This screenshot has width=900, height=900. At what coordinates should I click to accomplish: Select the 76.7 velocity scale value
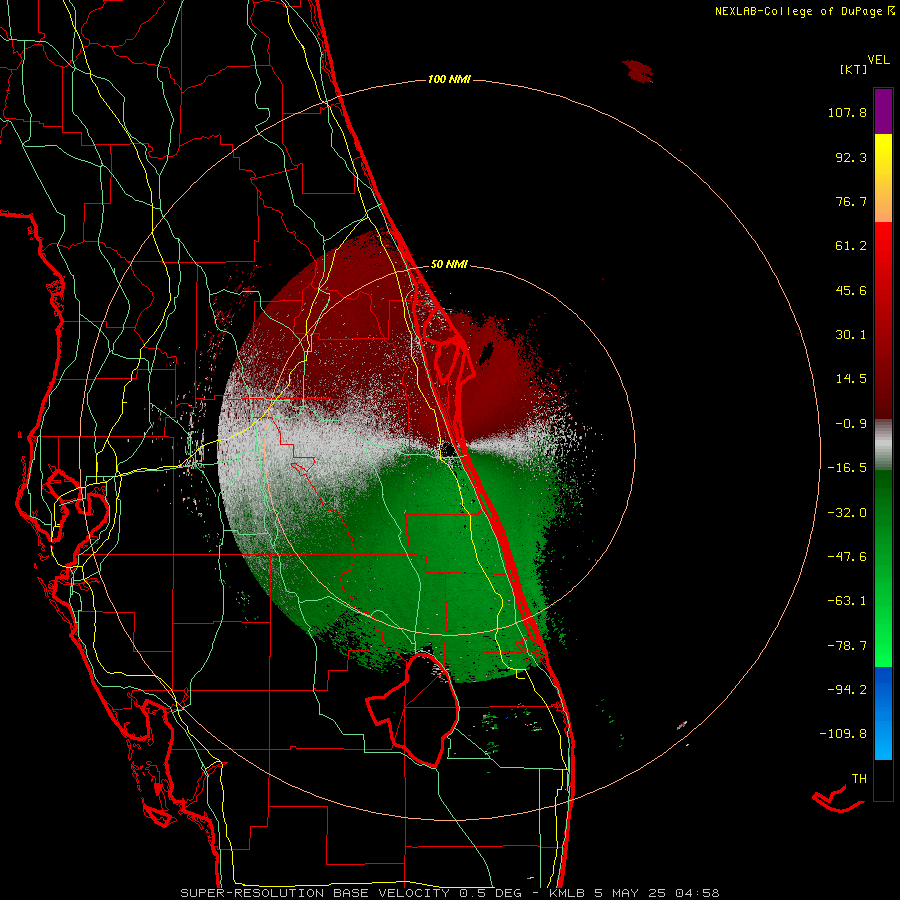click(851, 201)
